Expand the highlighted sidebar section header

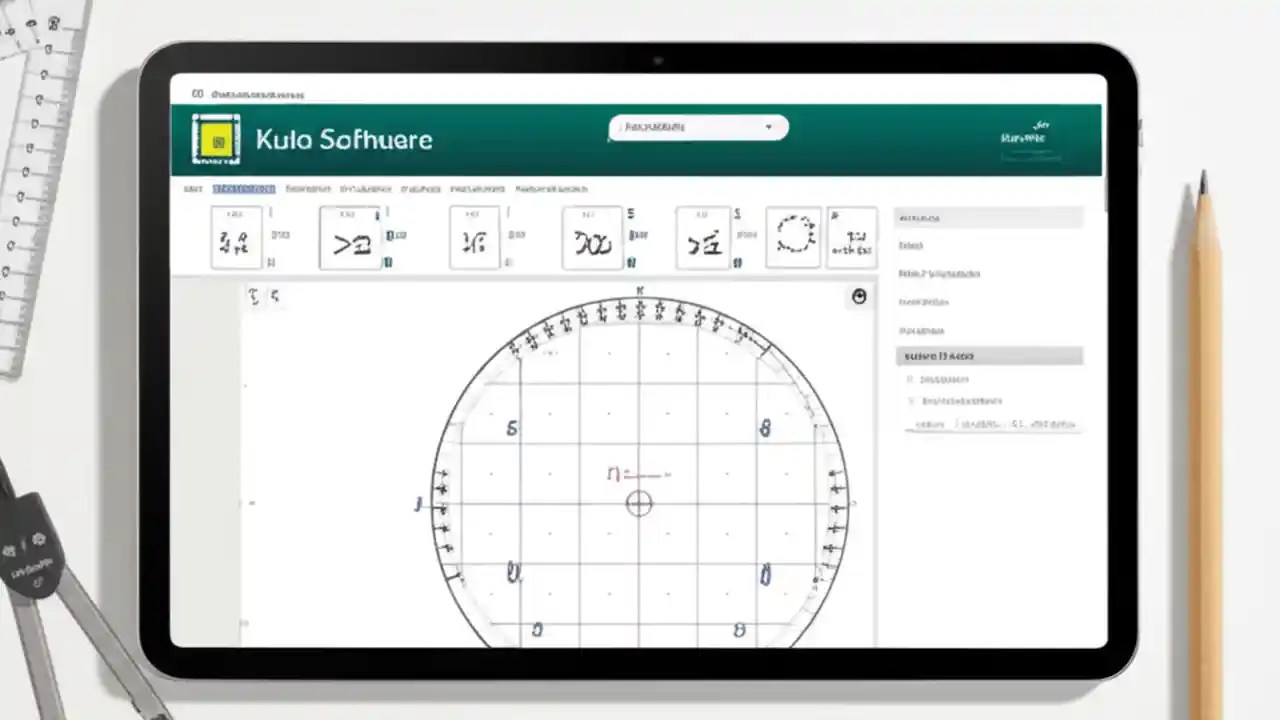(x=988, y=355)
